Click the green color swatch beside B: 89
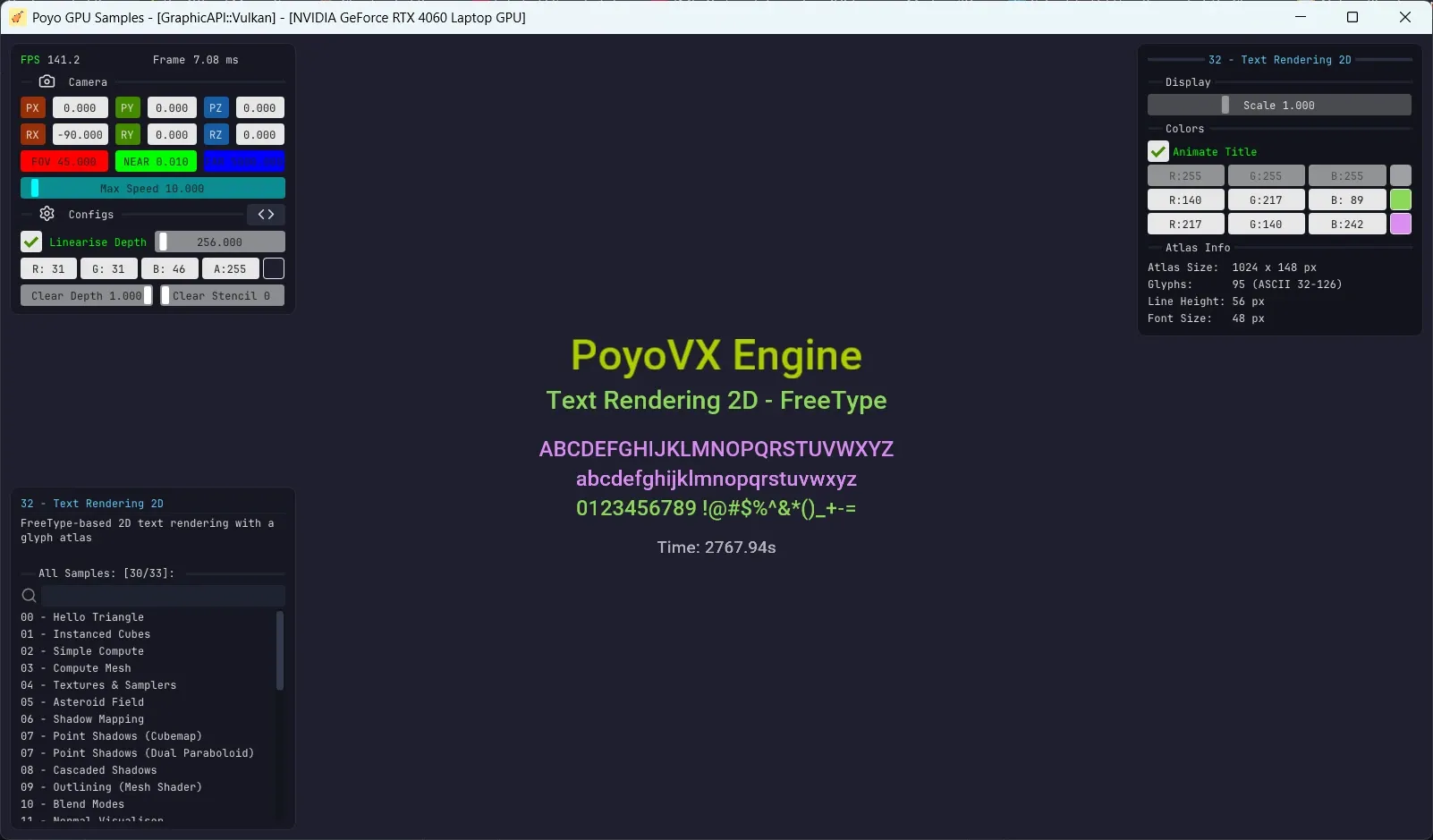The width and height of the screenshot is (1433, 840). tap(1401, 199)
